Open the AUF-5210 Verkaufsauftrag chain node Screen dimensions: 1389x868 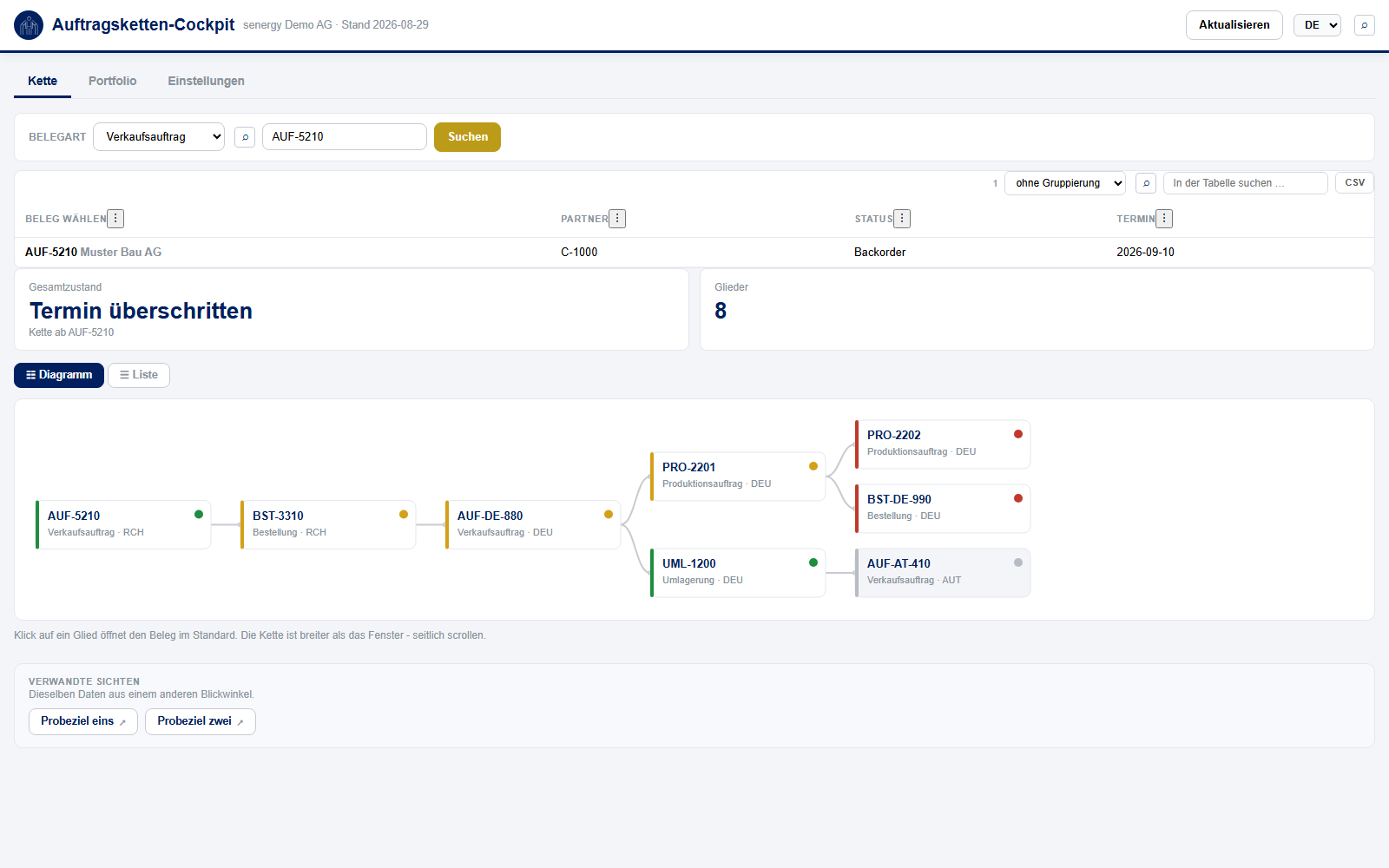pos(123,524)
